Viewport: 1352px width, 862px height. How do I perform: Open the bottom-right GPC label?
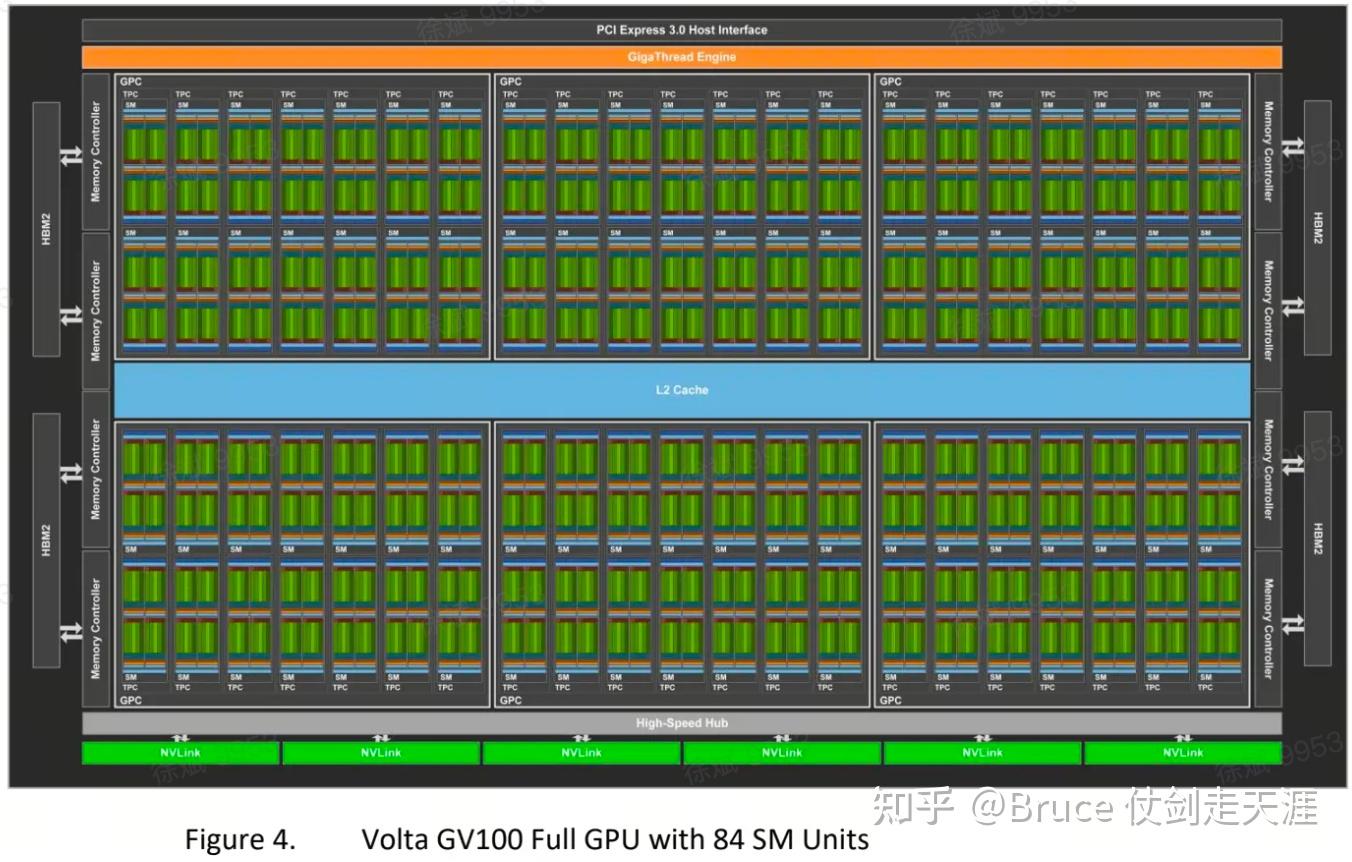click(890, 701)
